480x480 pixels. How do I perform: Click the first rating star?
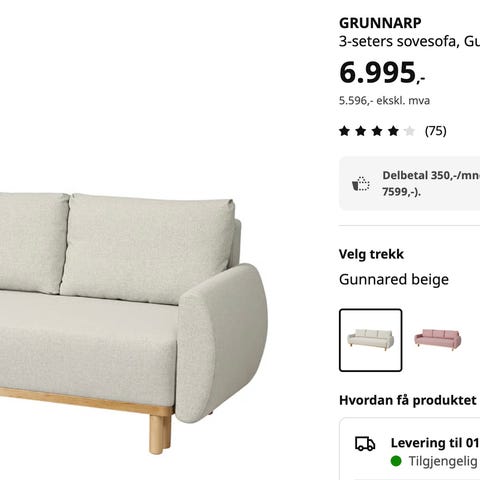point(344,131)
